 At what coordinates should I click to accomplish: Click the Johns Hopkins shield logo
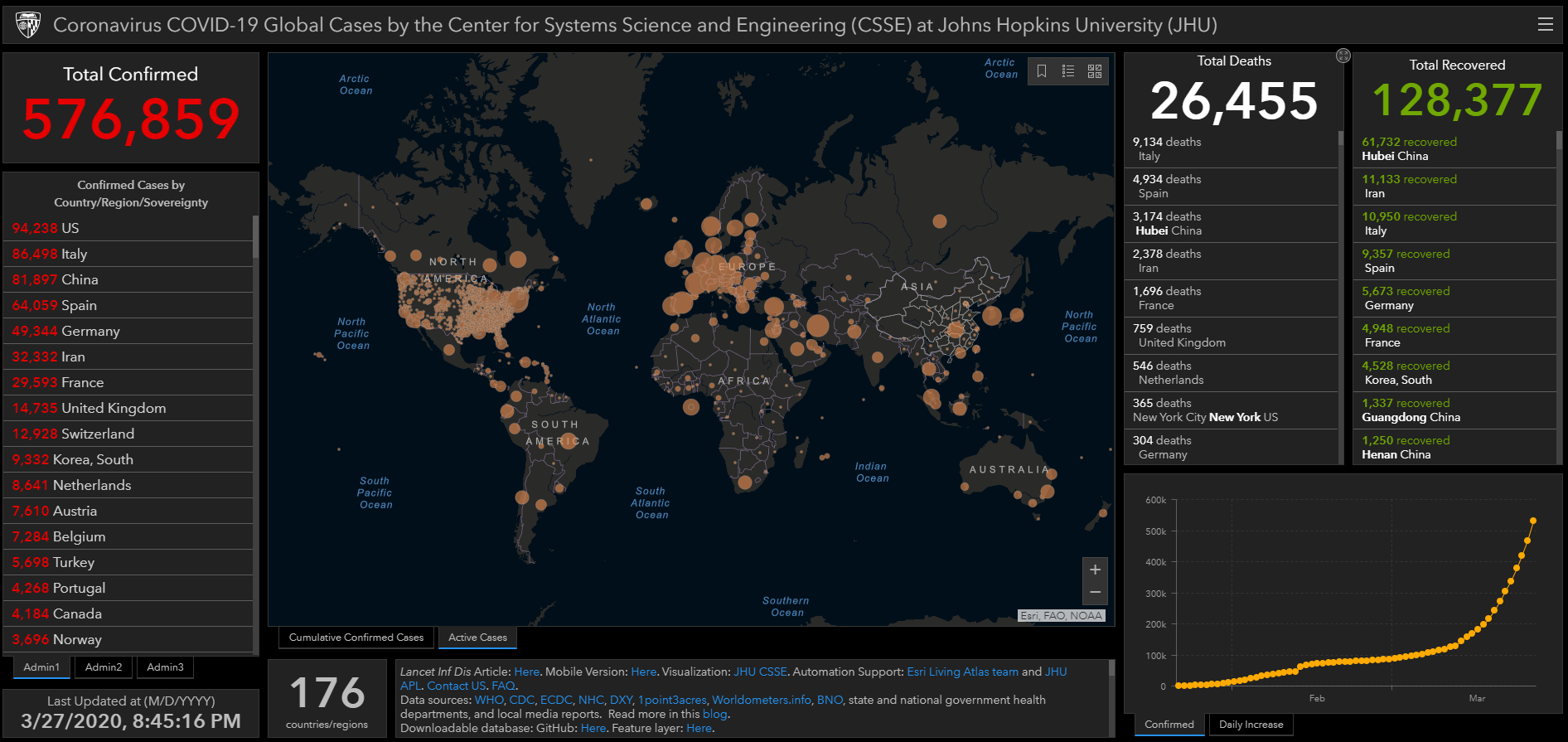(28, 25)
